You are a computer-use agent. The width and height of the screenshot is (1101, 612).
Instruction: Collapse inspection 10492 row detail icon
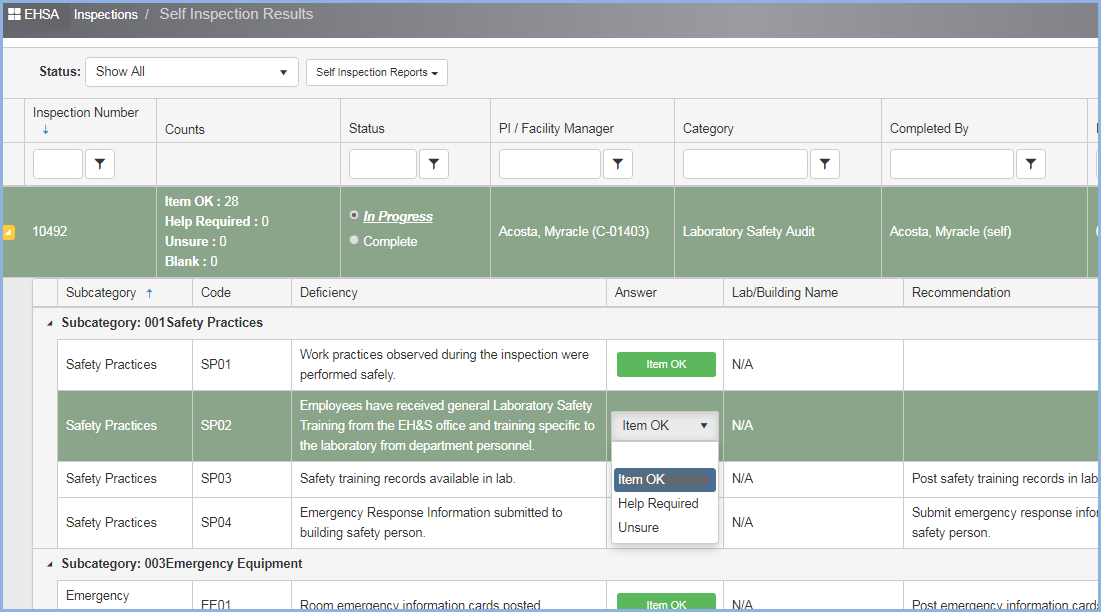click(9, 232)
